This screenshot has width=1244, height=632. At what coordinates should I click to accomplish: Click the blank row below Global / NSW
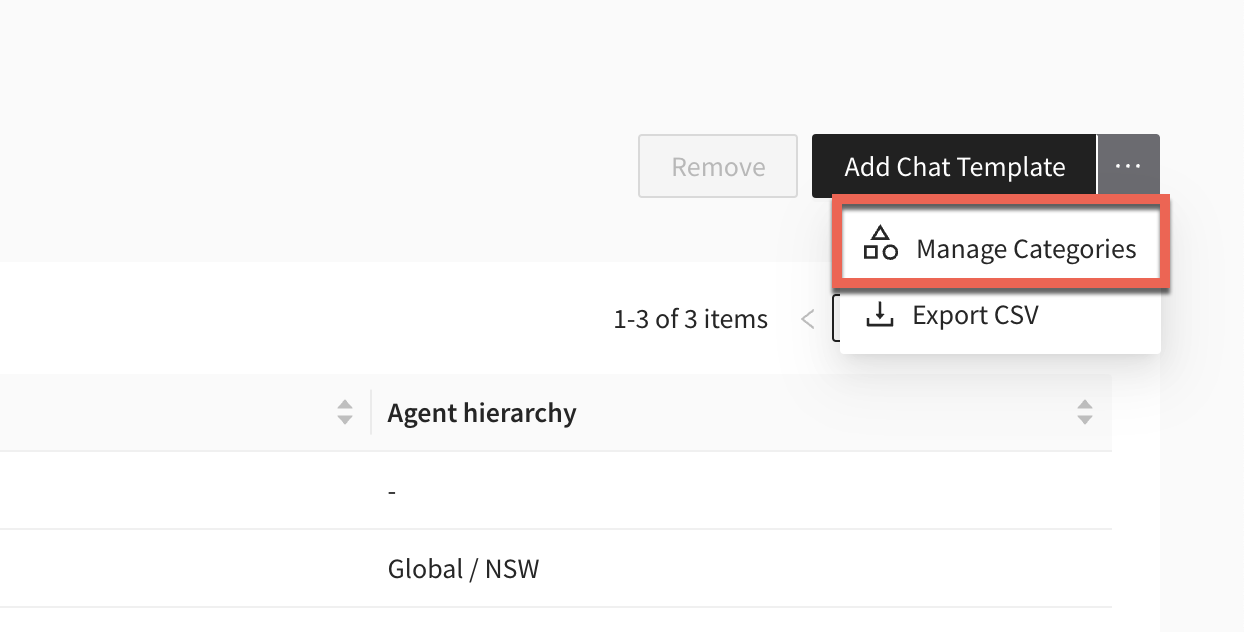tap(556, 620)
